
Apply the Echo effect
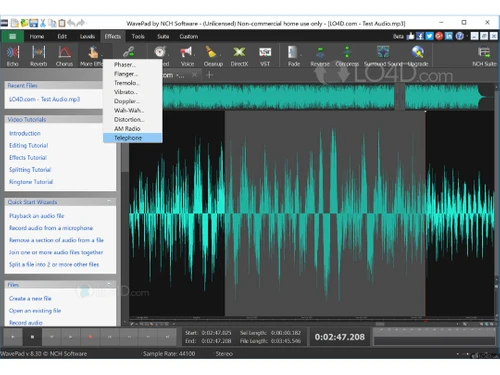13,56
